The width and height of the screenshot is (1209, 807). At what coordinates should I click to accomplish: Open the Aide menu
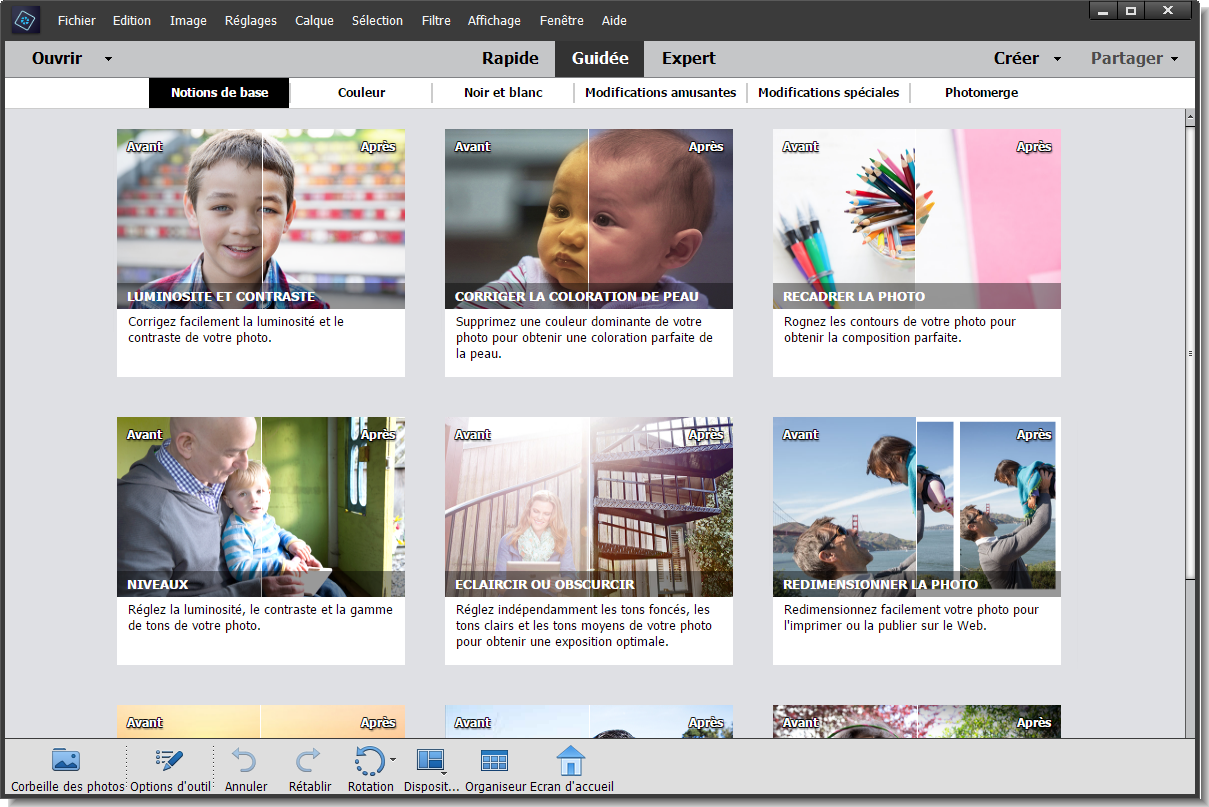(x=614, y=20)
